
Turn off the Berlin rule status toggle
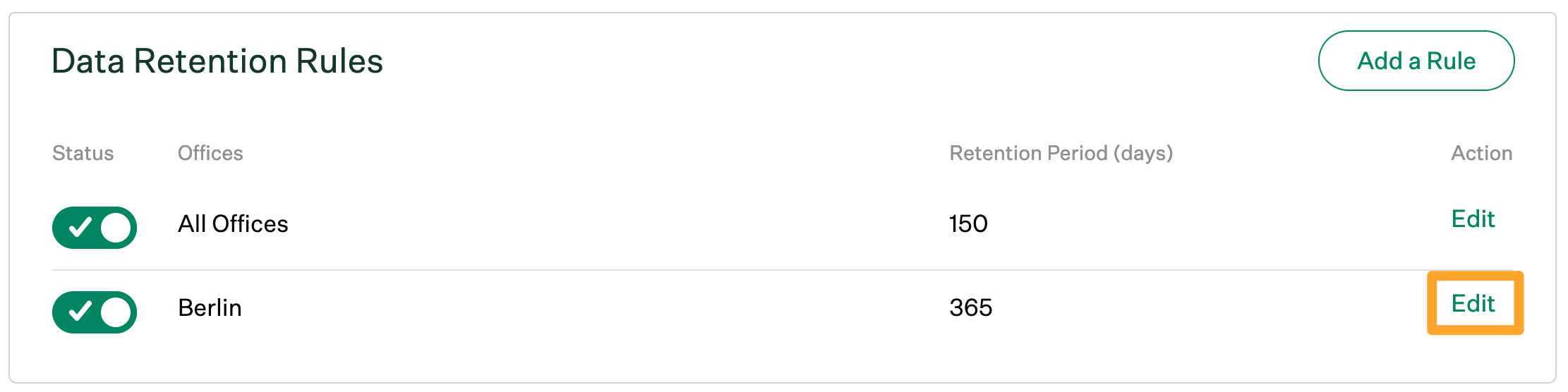tap(95, 312)
